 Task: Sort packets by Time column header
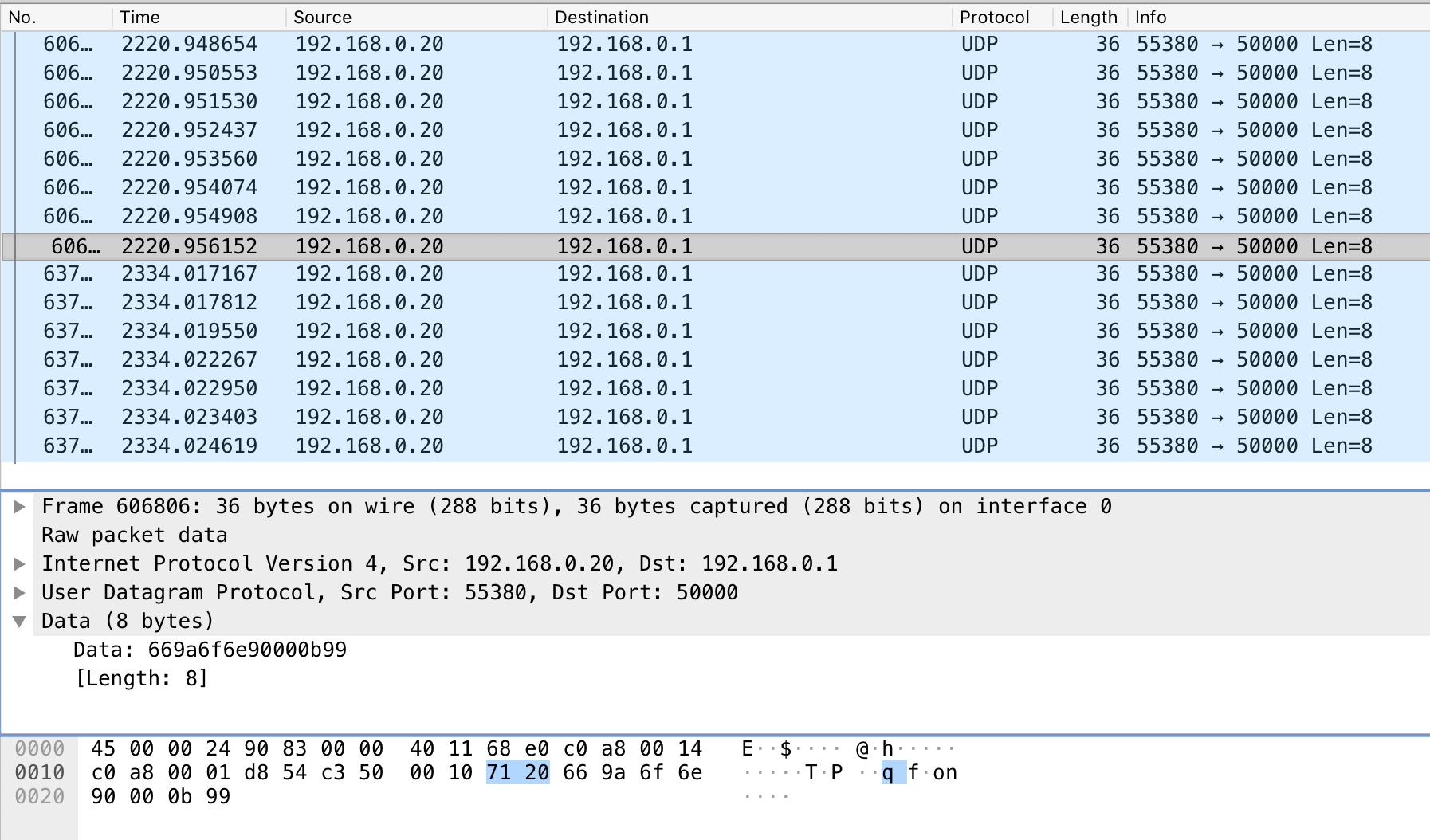point(198,17)
